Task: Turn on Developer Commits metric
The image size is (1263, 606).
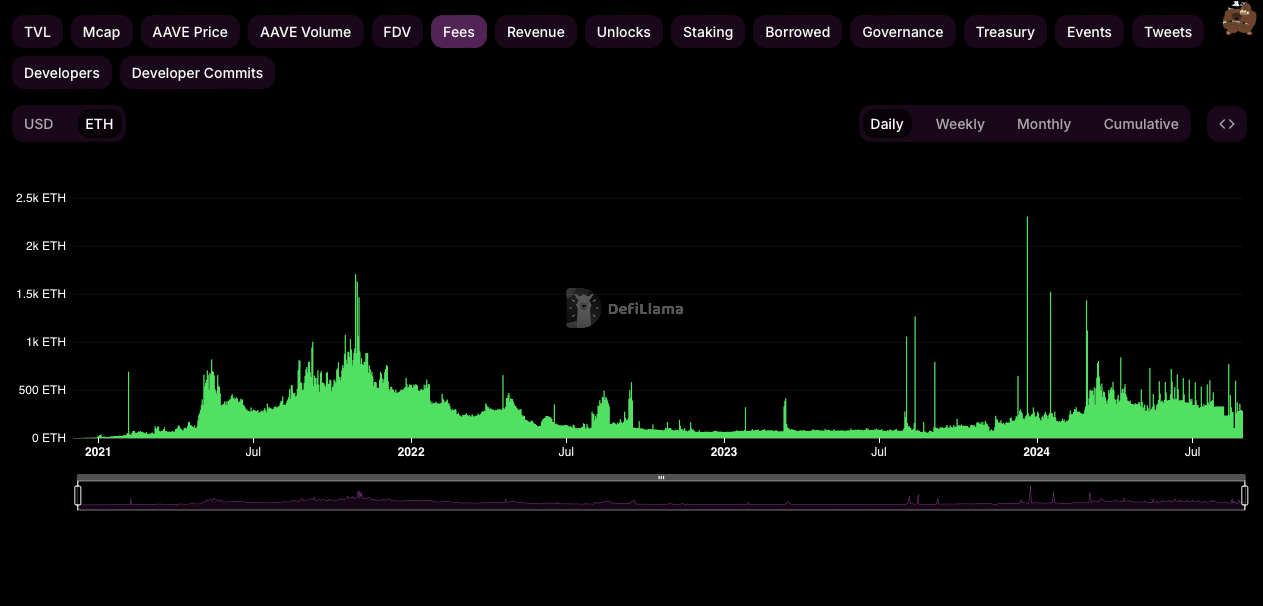Action: [197, 73]
